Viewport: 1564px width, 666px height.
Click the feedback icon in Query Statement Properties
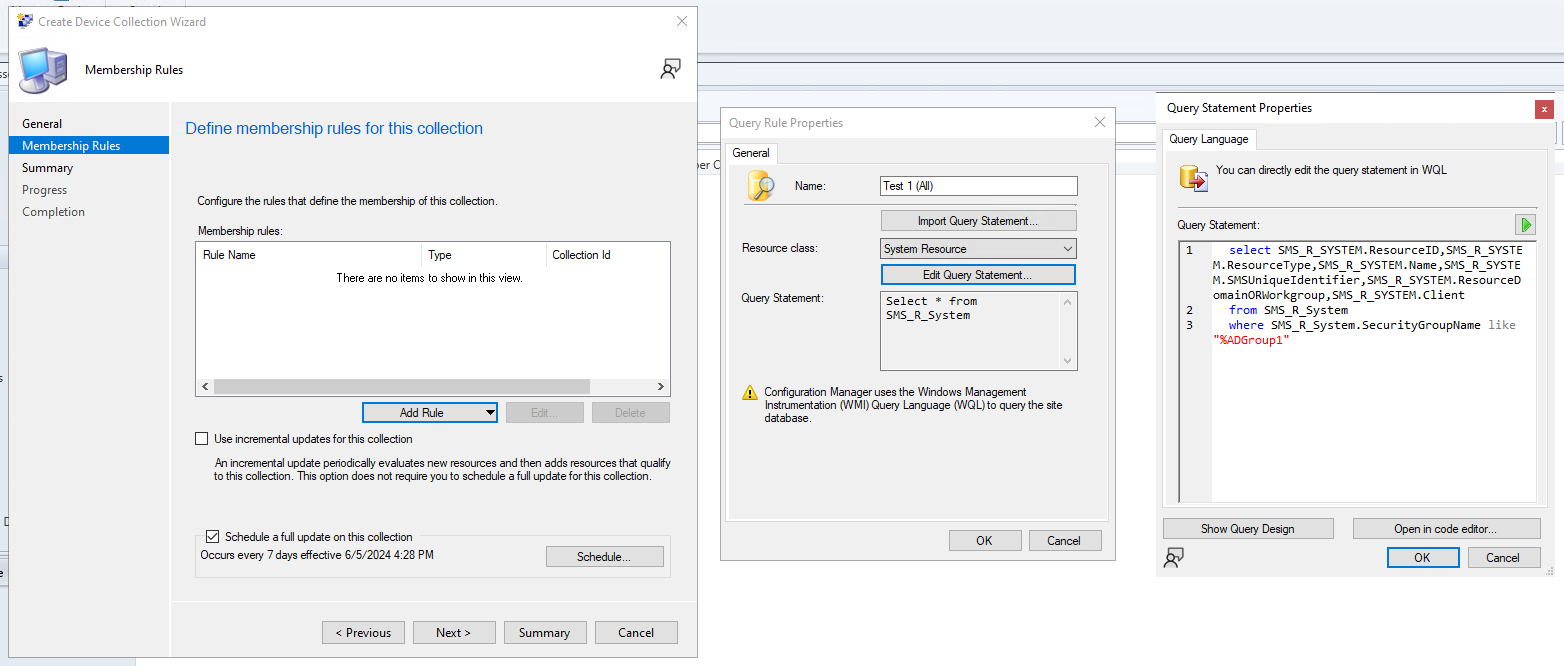[x=1174, y=558]
